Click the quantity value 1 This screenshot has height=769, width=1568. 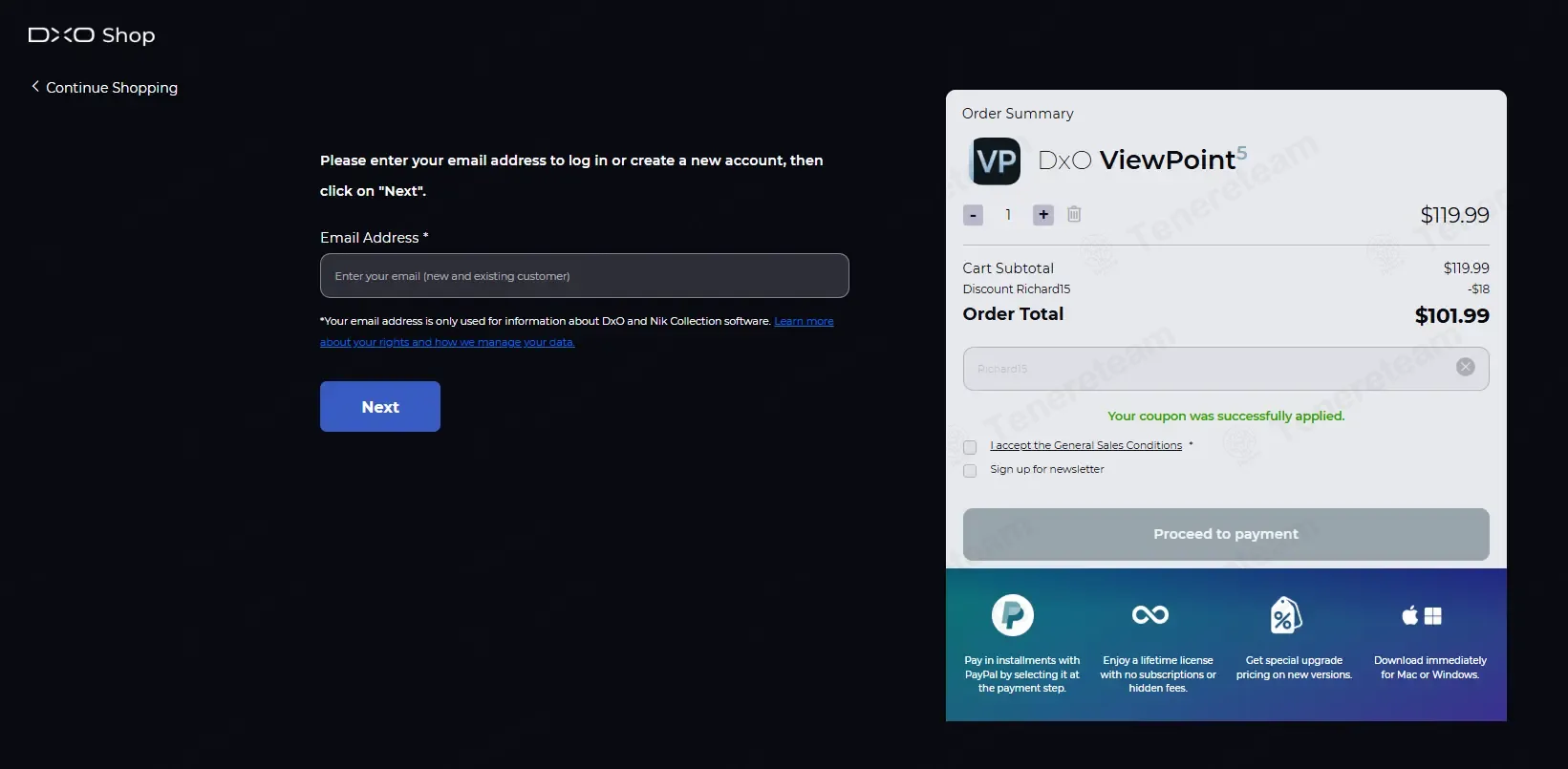coord(1008,215)
